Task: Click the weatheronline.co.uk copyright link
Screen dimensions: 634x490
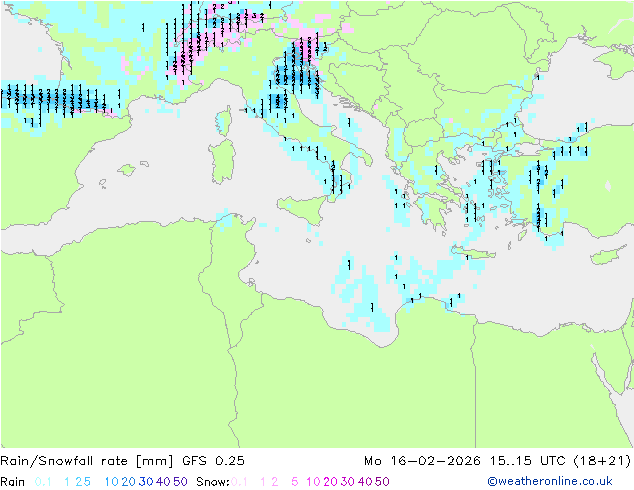Action: tap(550, 481)
